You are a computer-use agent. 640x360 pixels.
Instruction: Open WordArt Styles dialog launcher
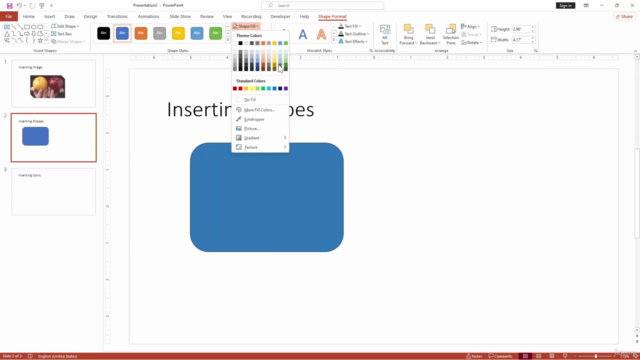click(371, 51)
